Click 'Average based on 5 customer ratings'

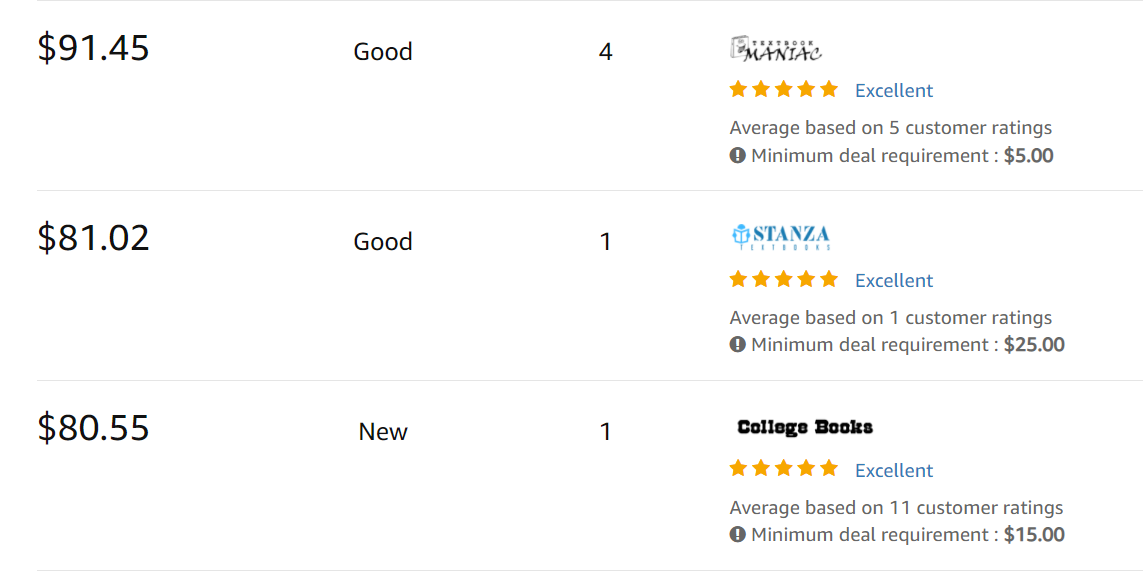(x=890, y=128)
